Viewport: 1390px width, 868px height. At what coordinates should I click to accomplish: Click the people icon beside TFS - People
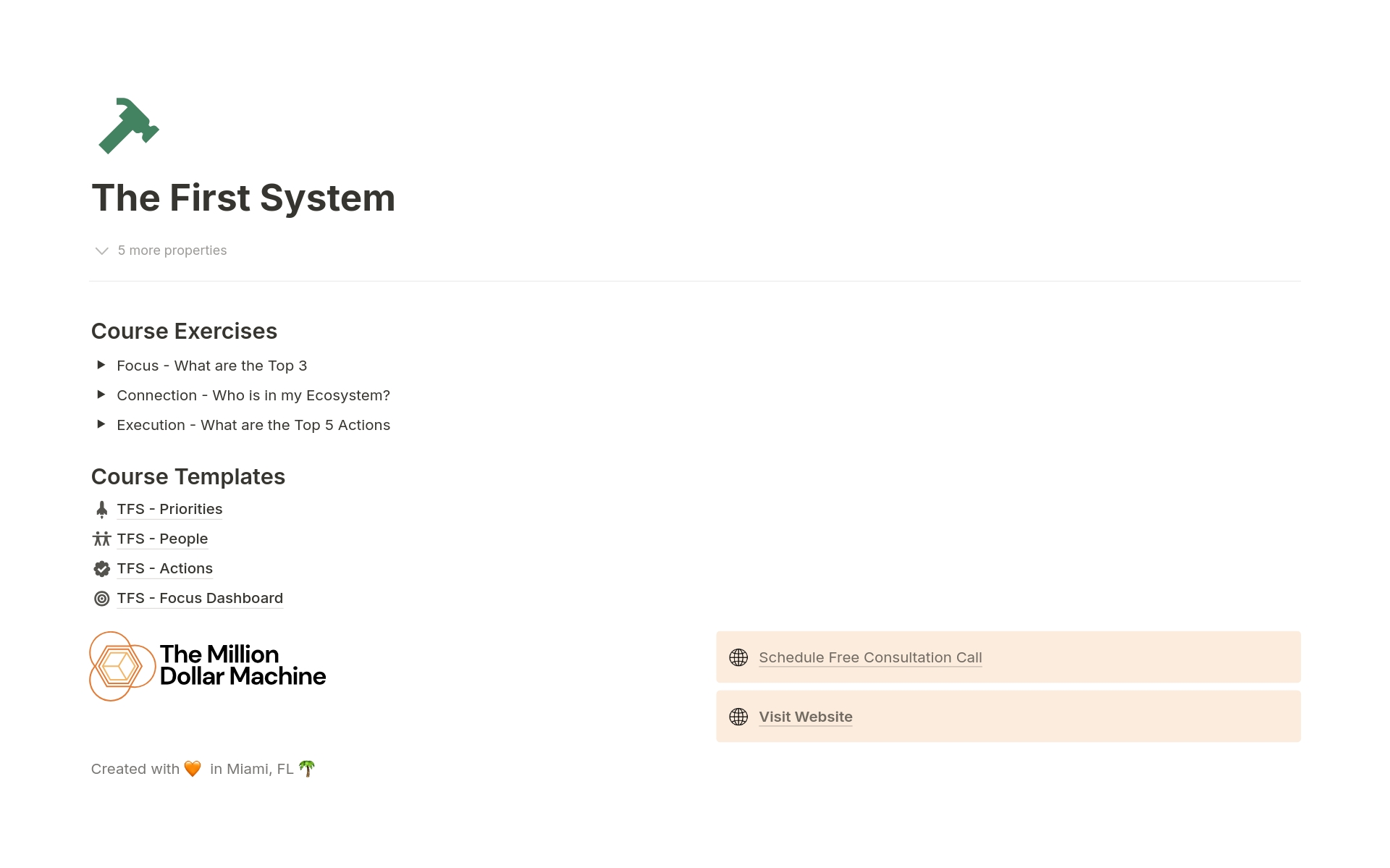[102, 539]
